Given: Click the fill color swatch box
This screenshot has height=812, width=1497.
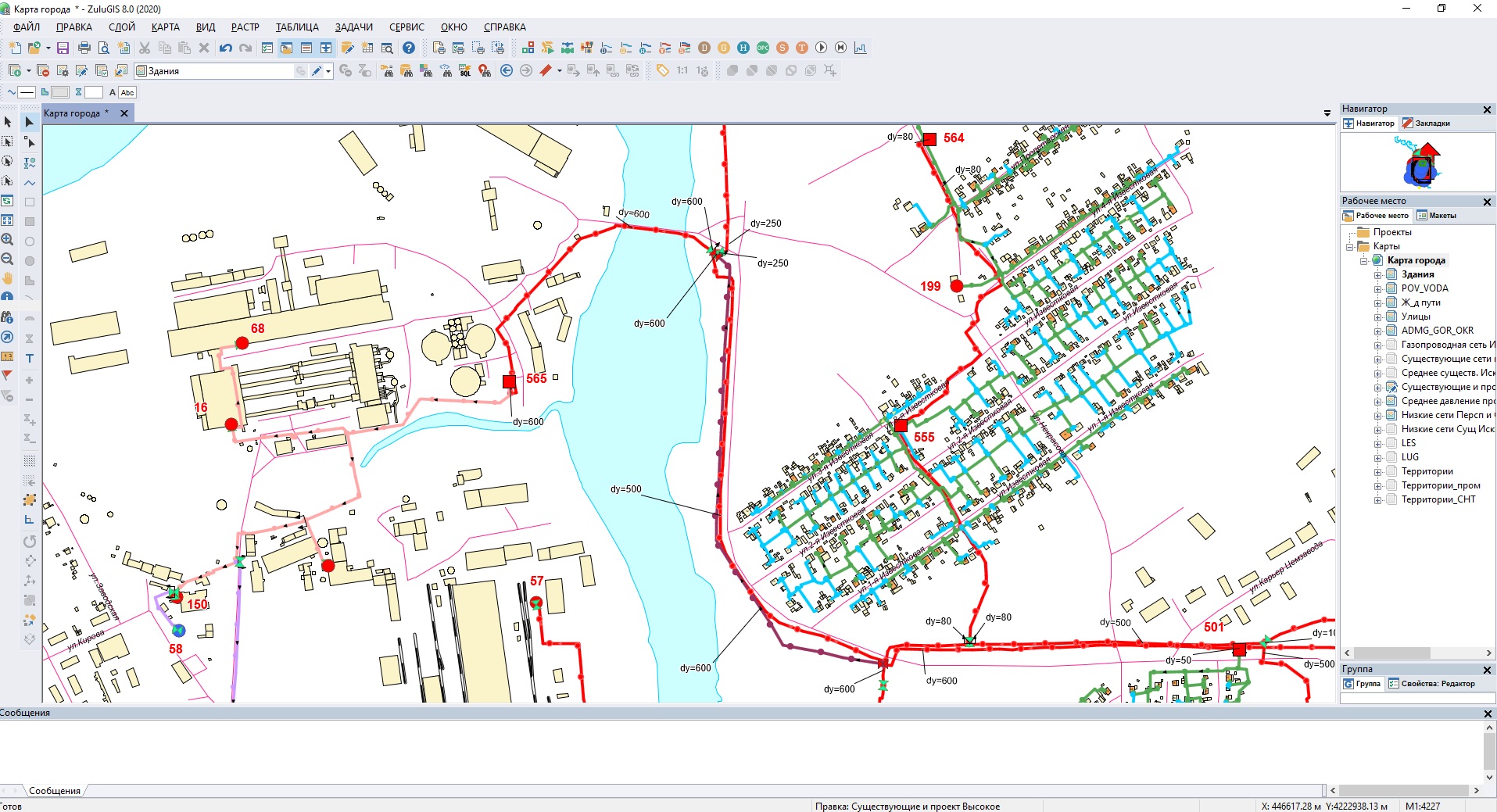Looking at the screenshot, I should pos(60,92).
